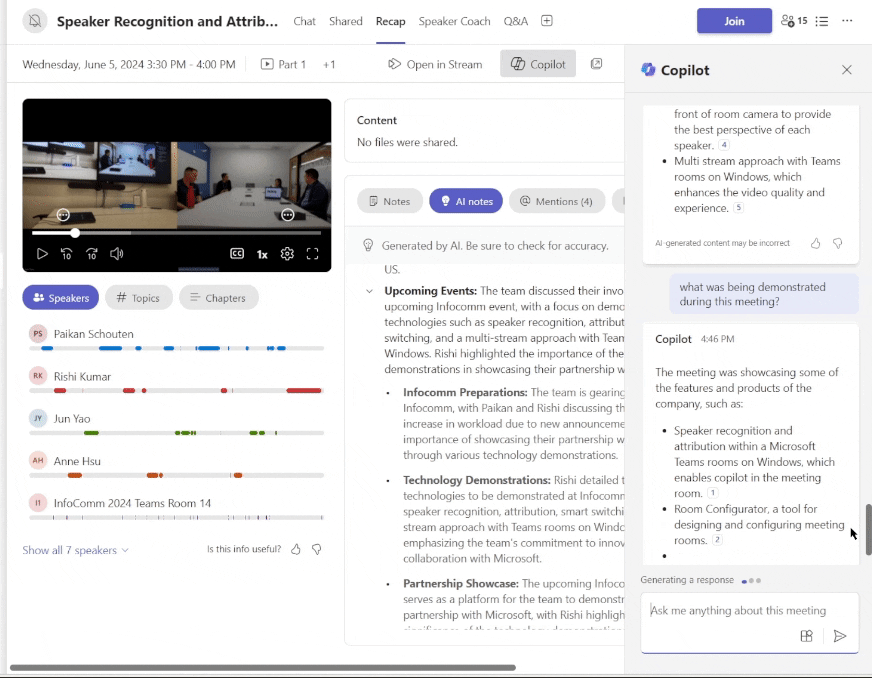The image size is (872, 678).
Task: Click Jun Yao's JY avatar
Action: (x=38, y=418)
